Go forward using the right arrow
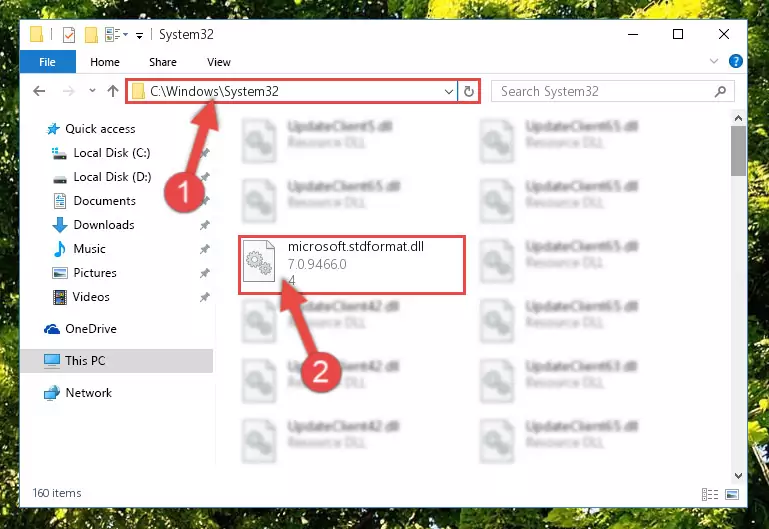 tap(69, 91)
